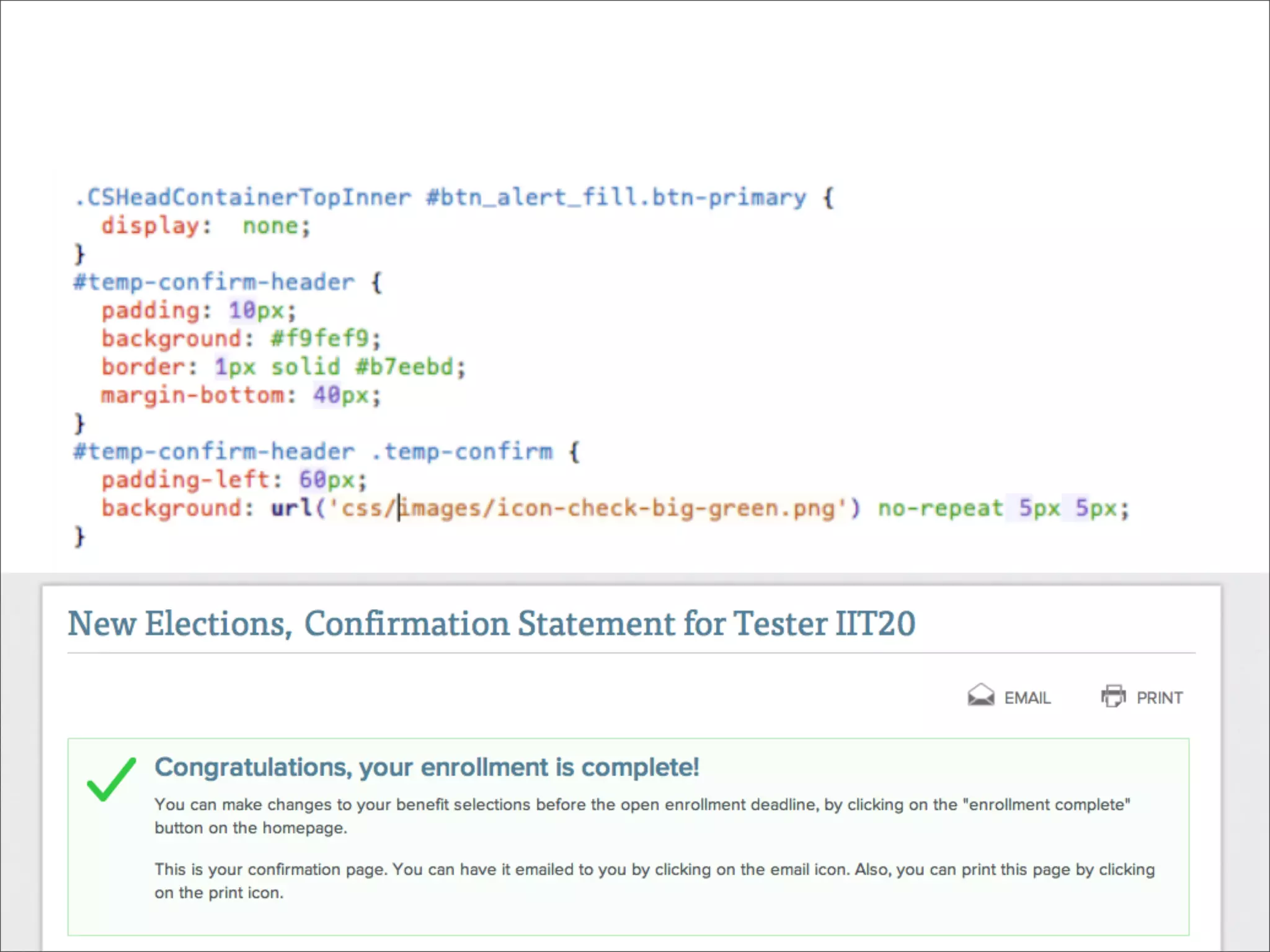This screenshot has width=1270, height=952.
Task: Click the New Elections Confirmation Statement heading
Action: (x=491, y=624)
